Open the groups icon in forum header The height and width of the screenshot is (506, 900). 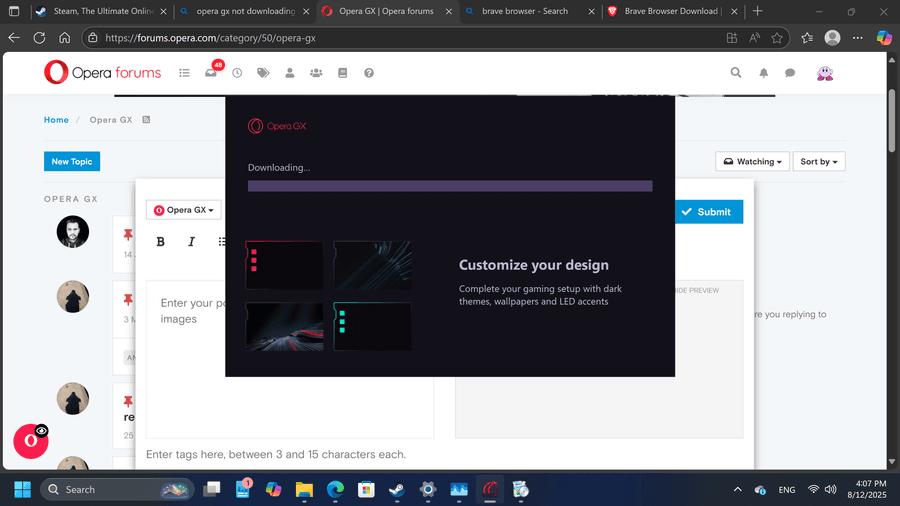coord(316,73)
